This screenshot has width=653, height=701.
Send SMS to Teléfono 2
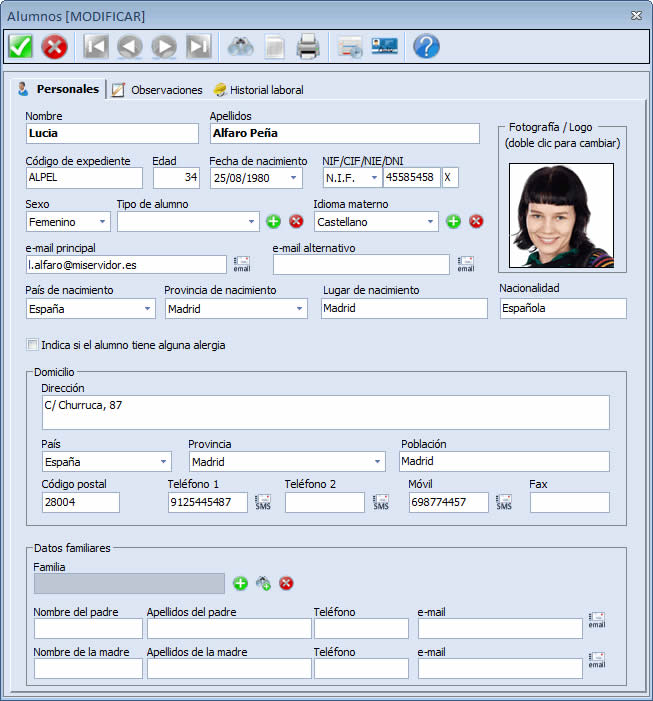point(381,503)
